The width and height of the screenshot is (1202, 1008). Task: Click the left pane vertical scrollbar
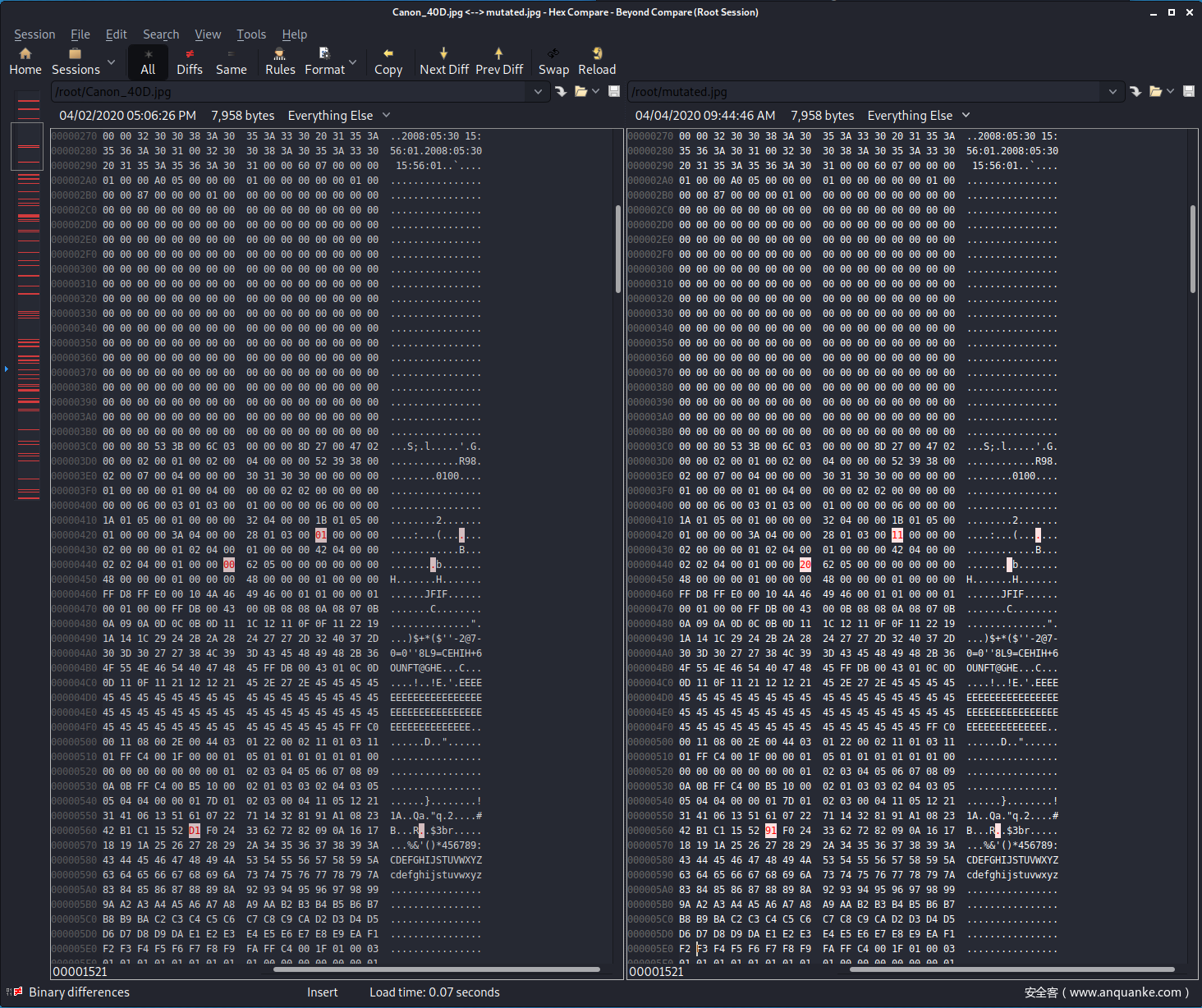618,248
